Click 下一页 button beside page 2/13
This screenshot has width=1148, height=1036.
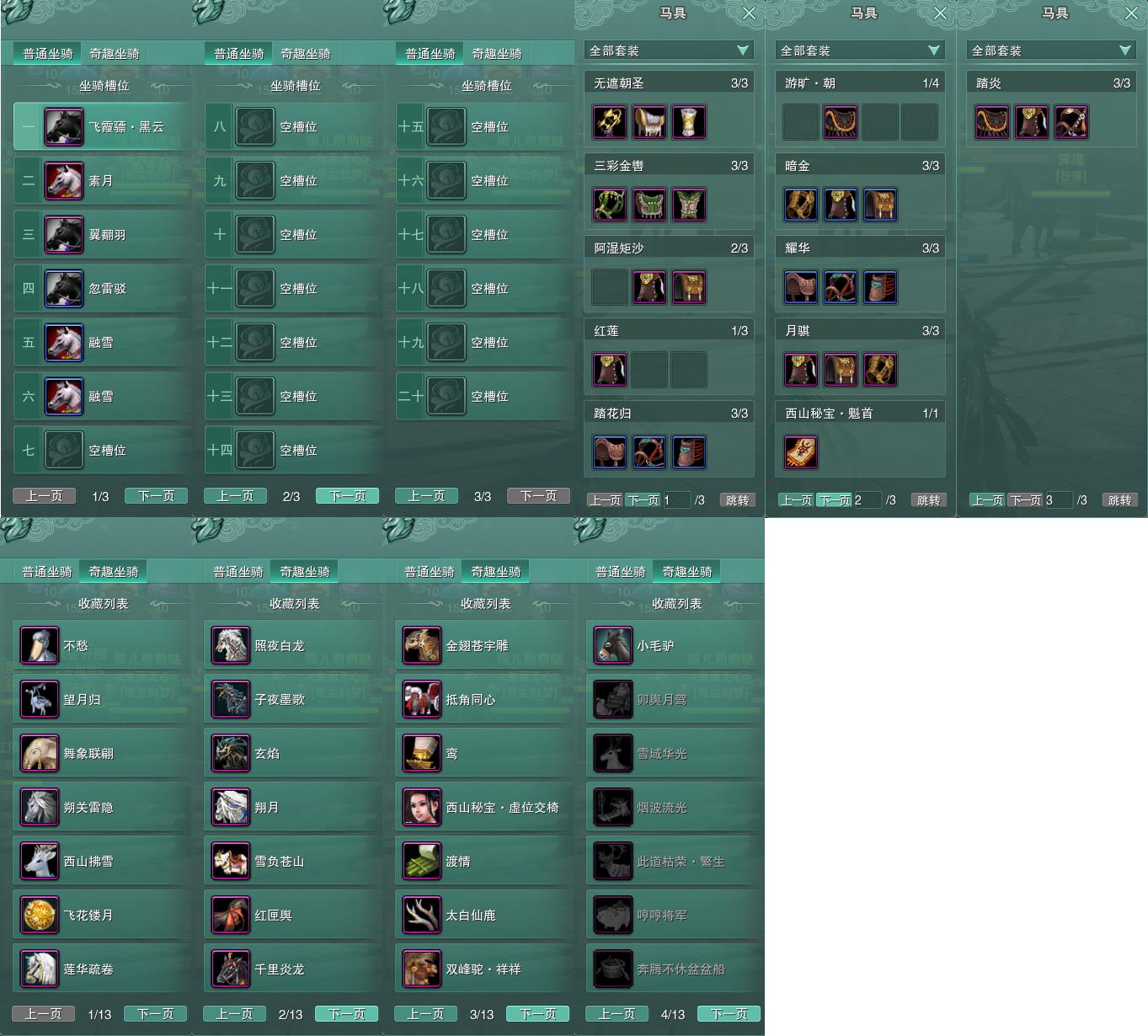(346, 1014)
